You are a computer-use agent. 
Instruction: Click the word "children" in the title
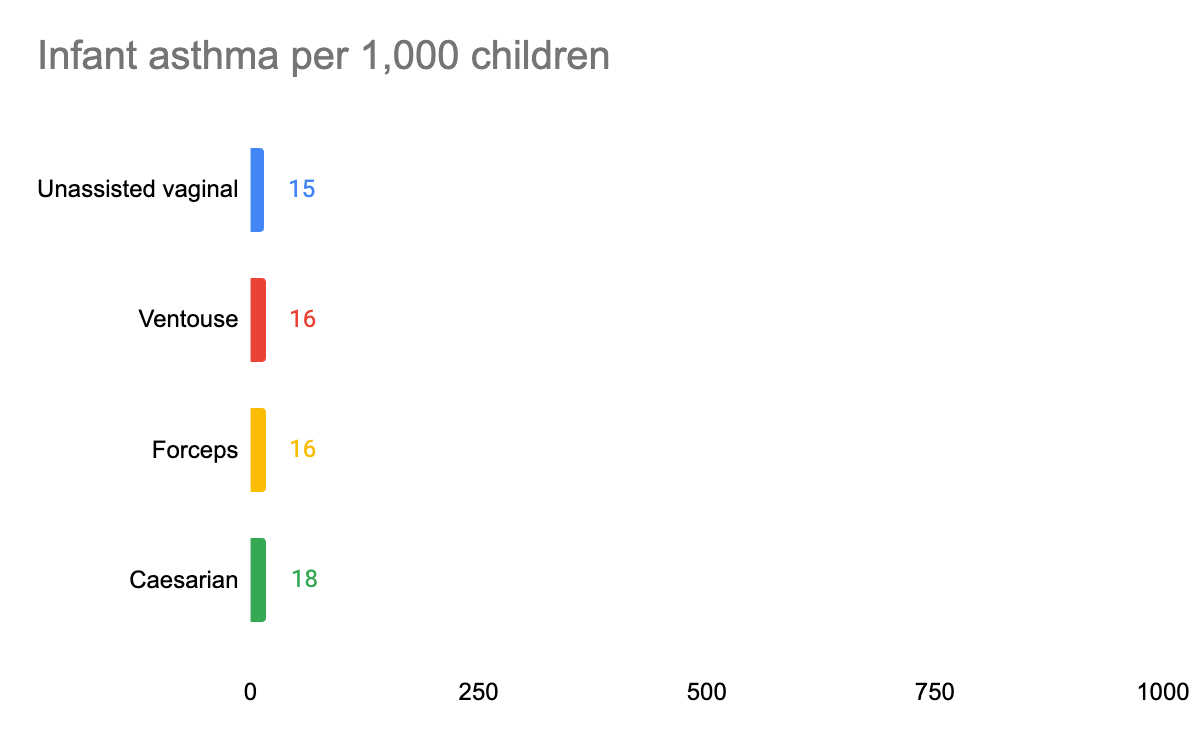pos(540,57)
